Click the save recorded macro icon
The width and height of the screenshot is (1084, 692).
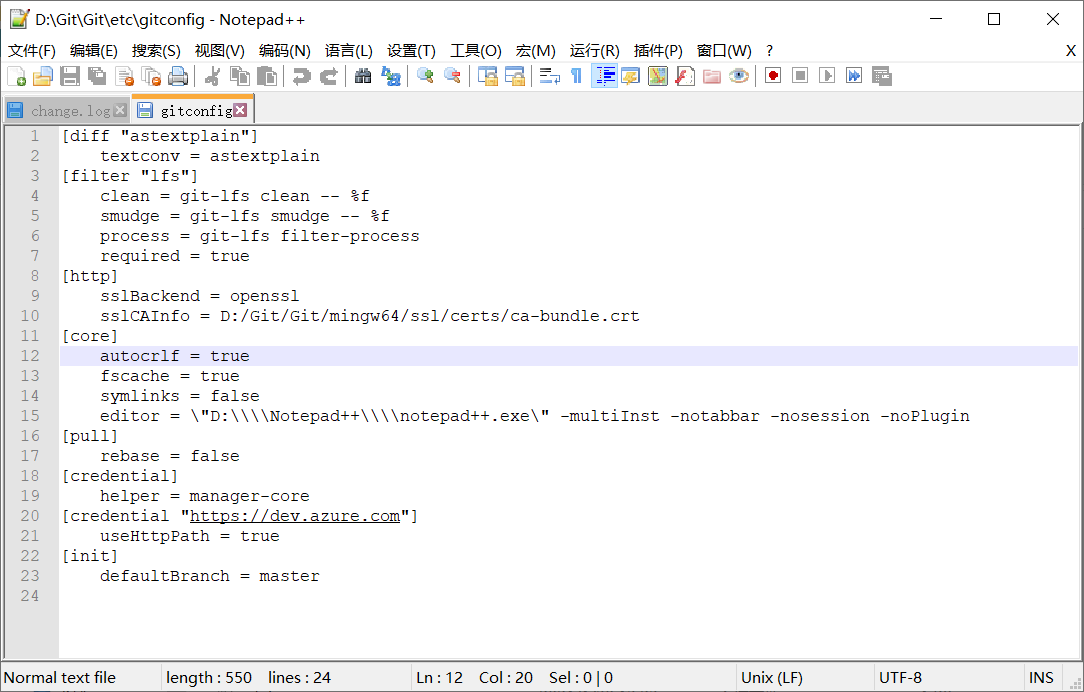pyautogui.click(x=881, y=76)
